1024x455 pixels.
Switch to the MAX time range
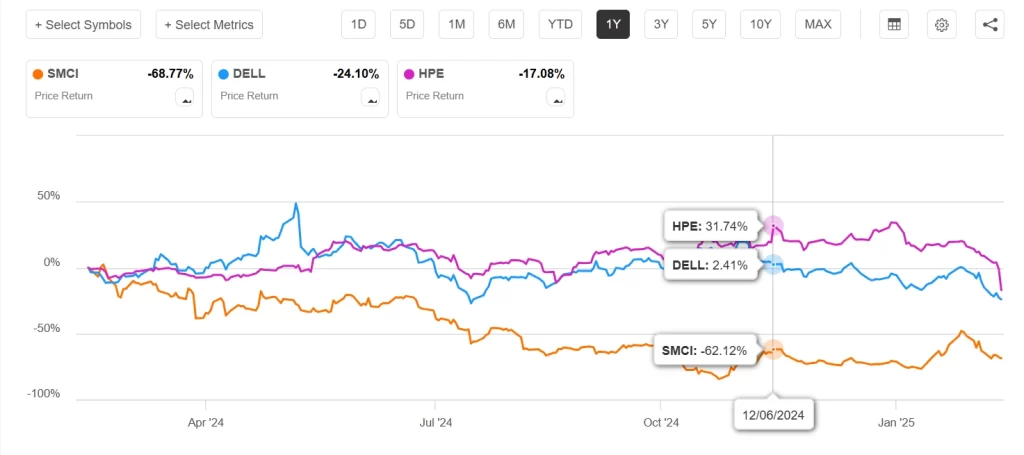click(x=818, y=25)
